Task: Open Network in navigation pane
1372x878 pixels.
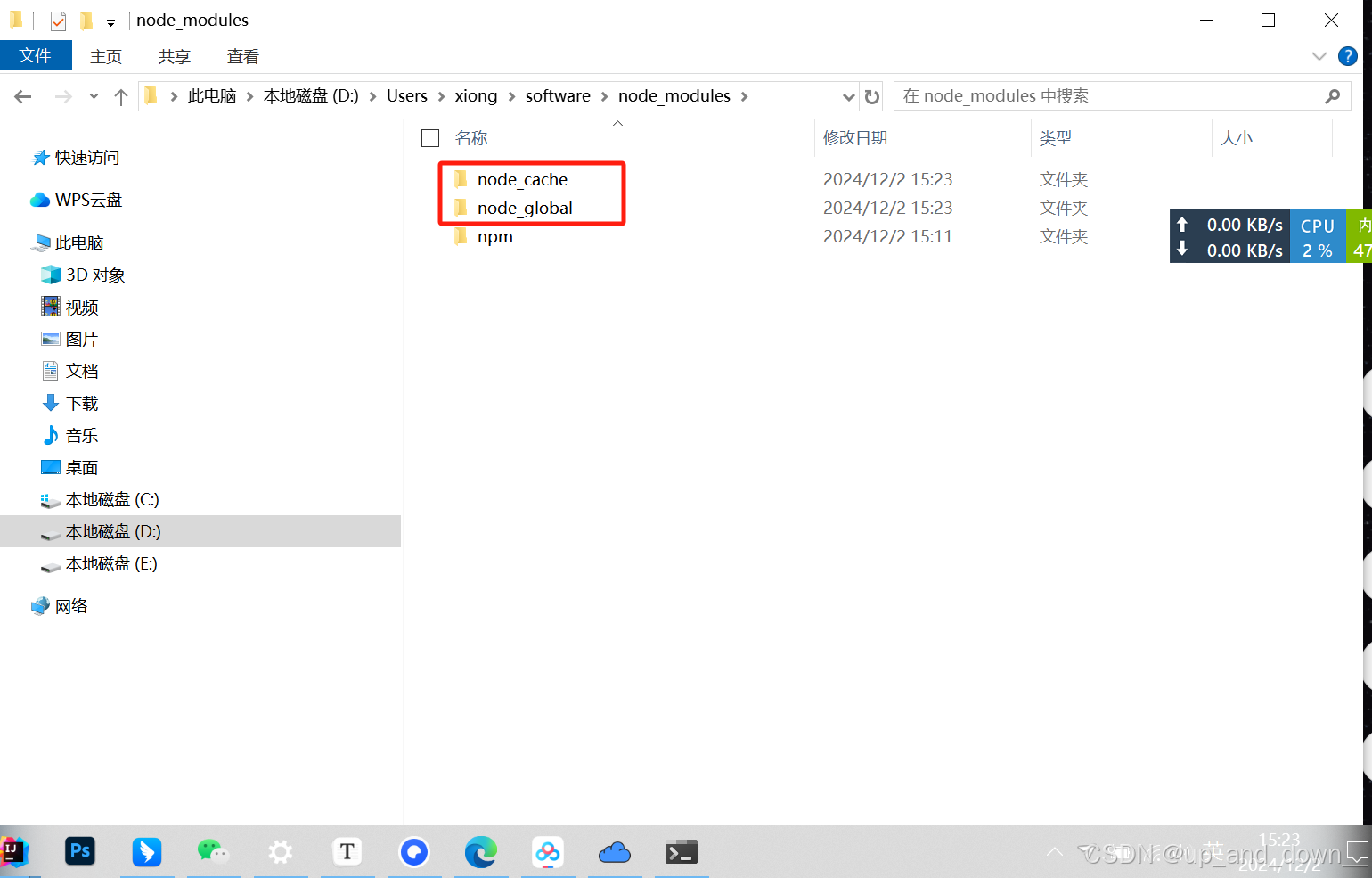Action: 60,606
